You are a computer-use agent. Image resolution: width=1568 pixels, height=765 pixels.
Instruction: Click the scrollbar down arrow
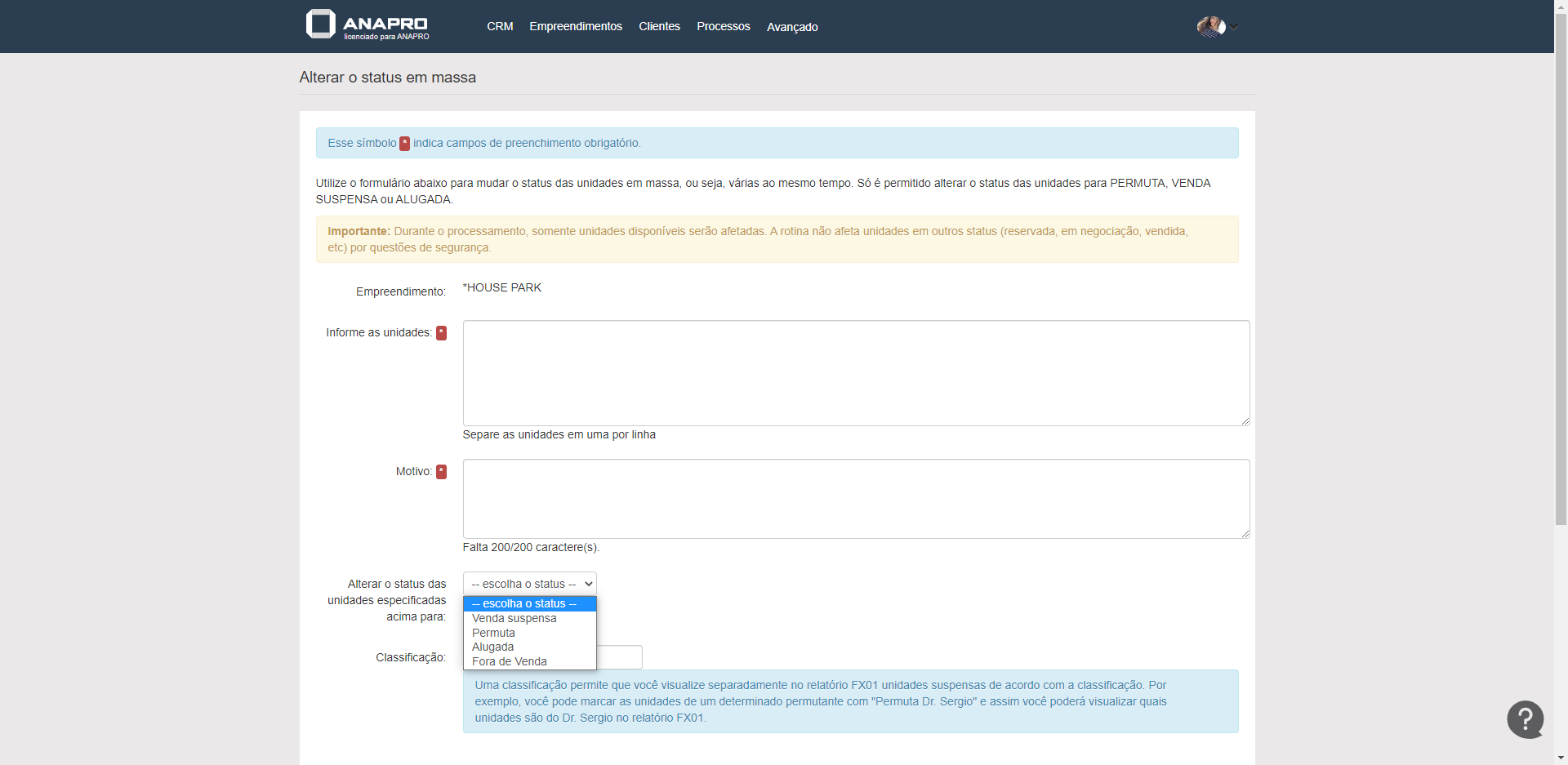pyautogui.click(x=1561, y=758)
